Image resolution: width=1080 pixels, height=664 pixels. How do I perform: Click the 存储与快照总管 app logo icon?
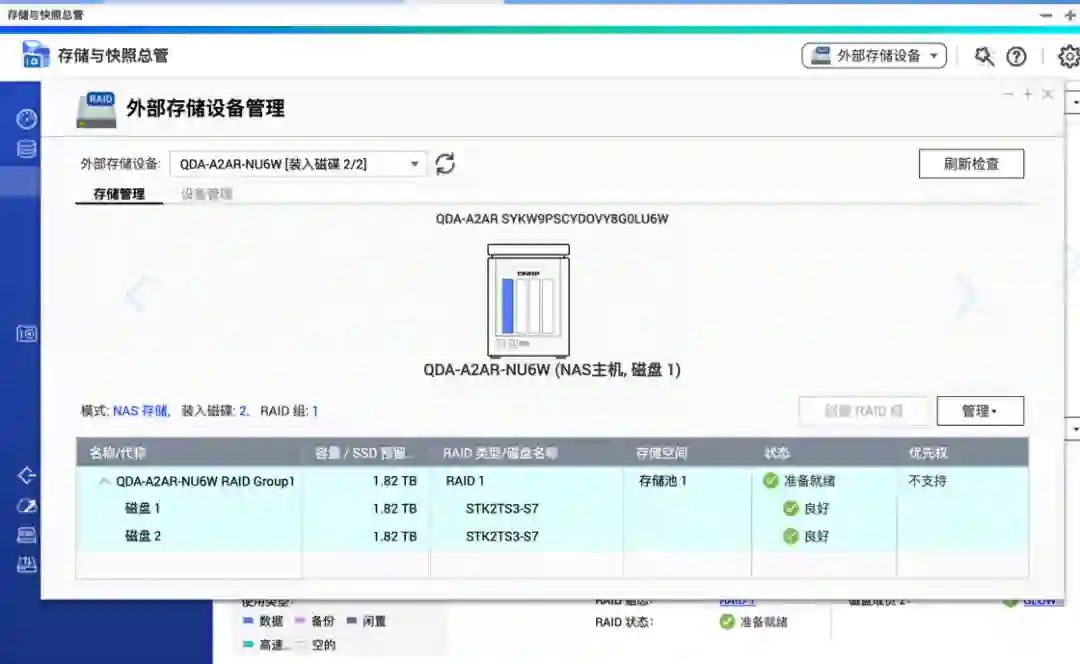coord(35,54)
